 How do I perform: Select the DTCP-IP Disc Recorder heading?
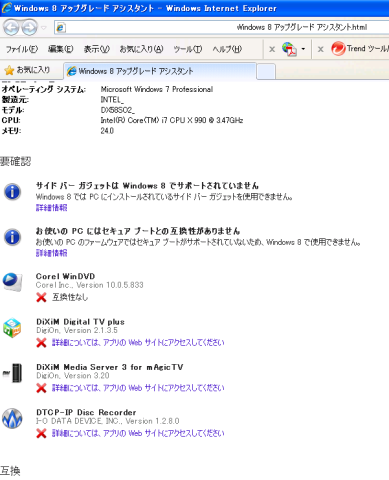[86, 412]
